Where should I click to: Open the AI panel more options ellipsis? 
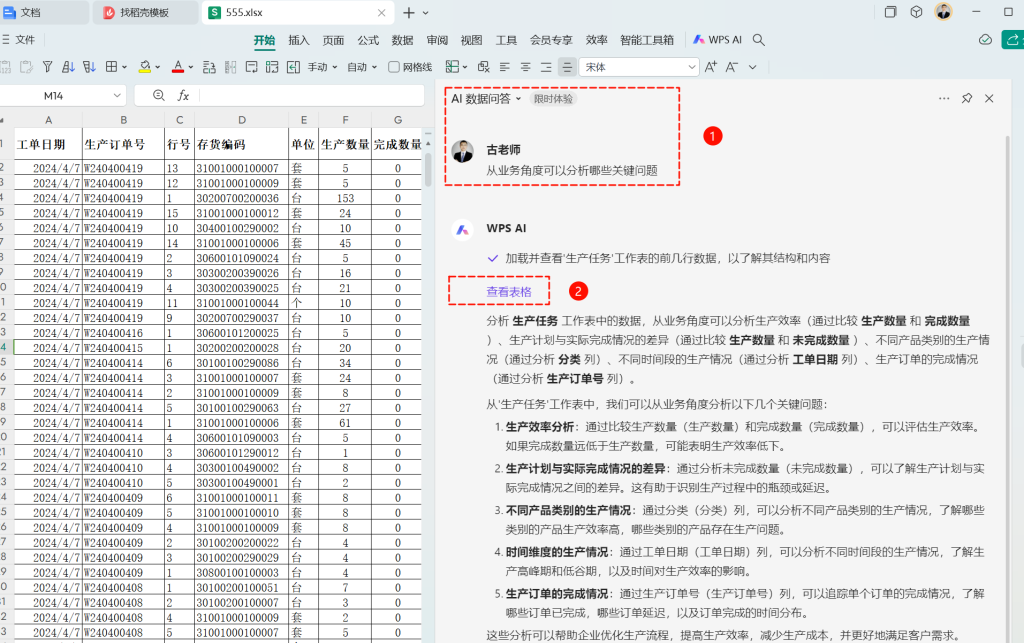tap(944, 99)
